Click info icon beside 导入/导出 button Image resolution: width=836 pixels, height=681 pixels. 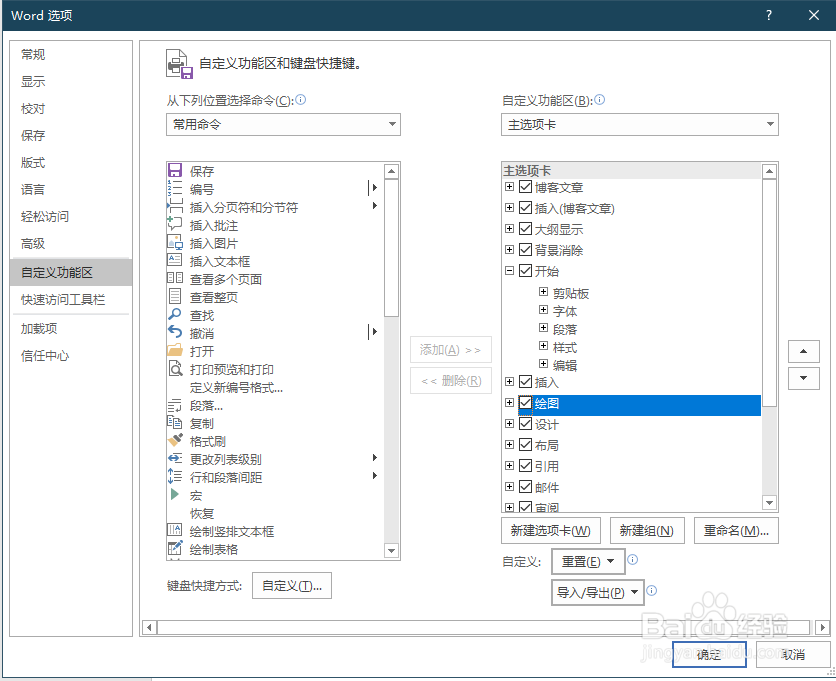[x=652, y=590]
